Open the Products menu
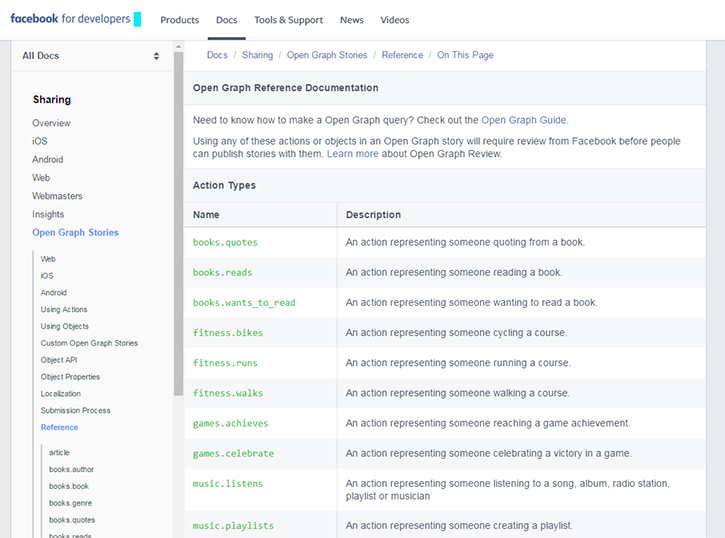The width and height of the screenshot is (725, 538). point(179,20)
